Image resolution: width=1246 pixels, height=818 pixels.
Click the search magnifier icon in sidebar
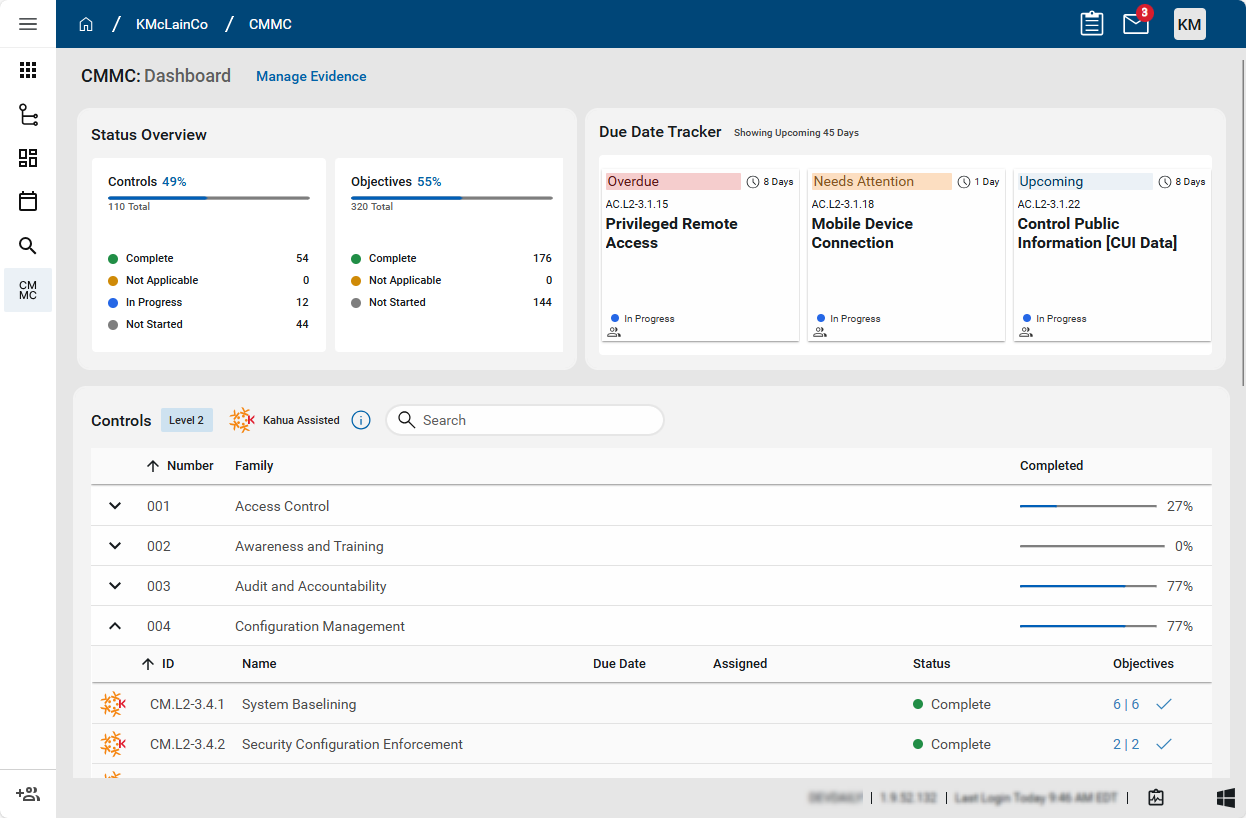(x=28, y=246)
